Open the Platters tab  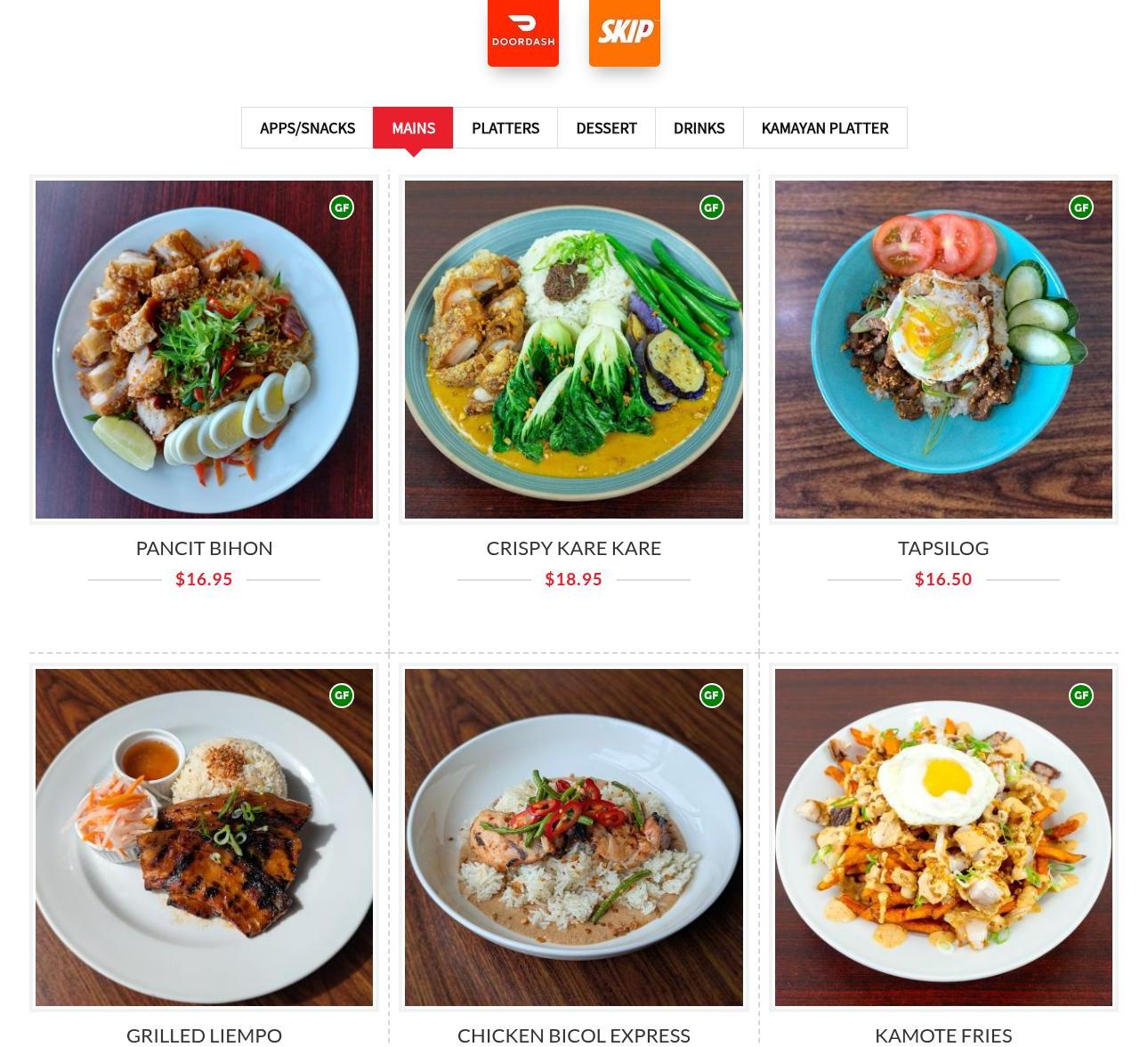coord(505,128)
